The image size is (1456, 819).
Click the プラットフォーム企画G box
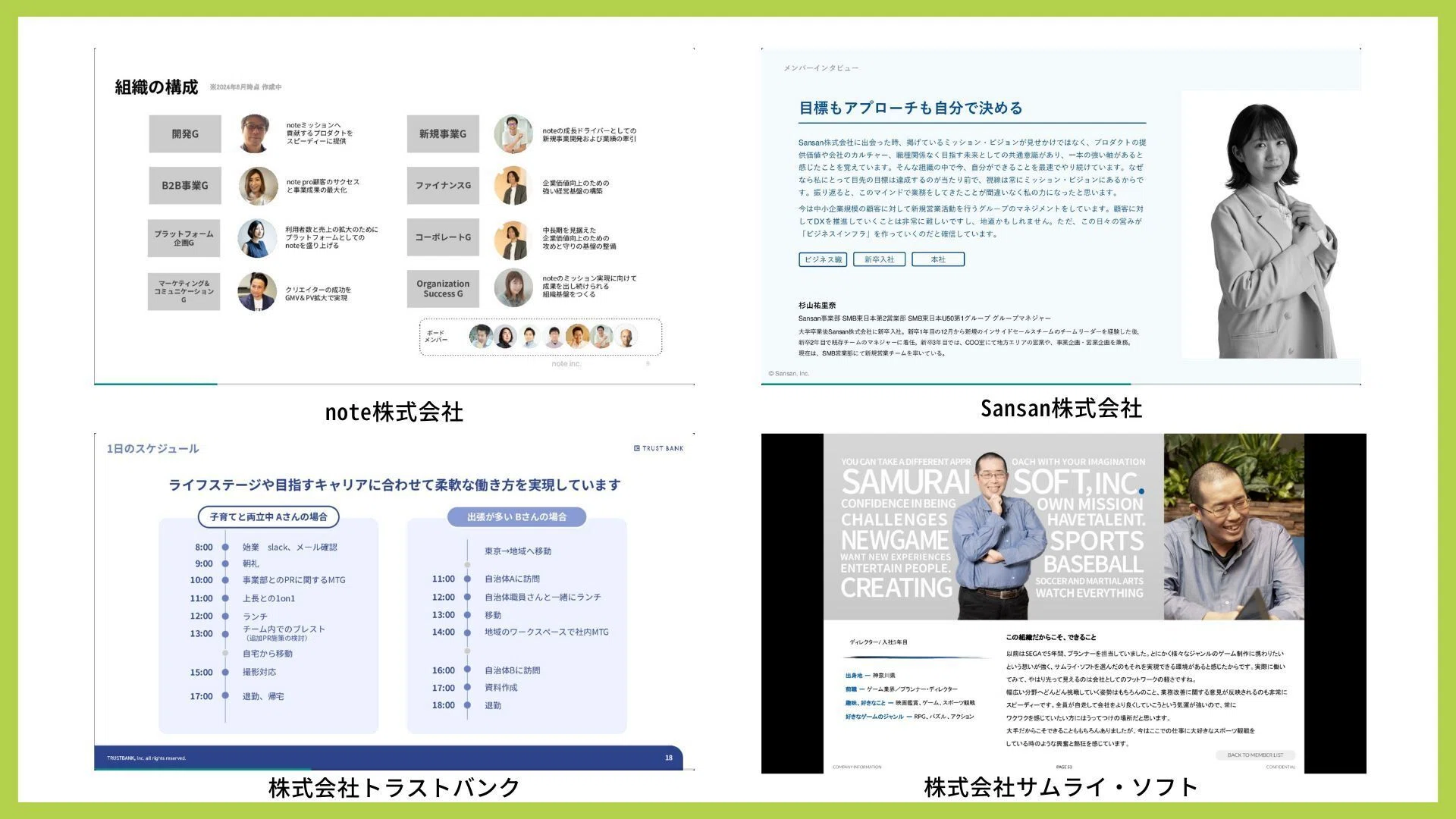pyautogui.click(x=184, y=238)
